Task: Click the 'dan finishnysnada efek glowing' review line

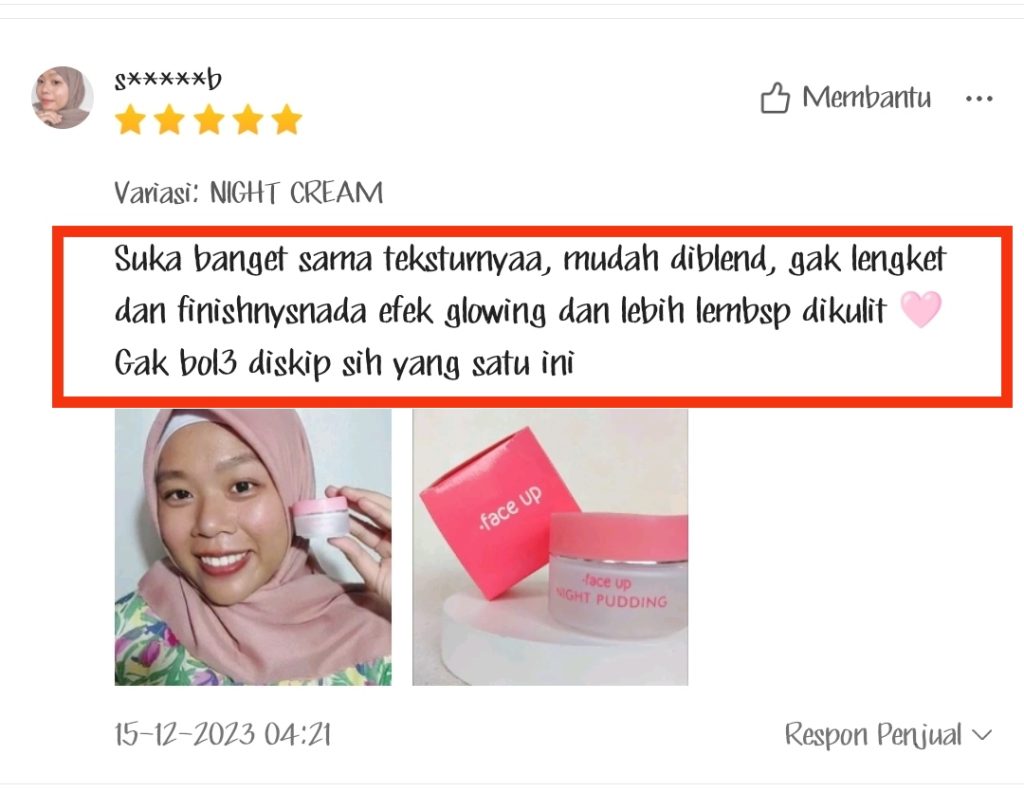Action: (x=501, y=311)
